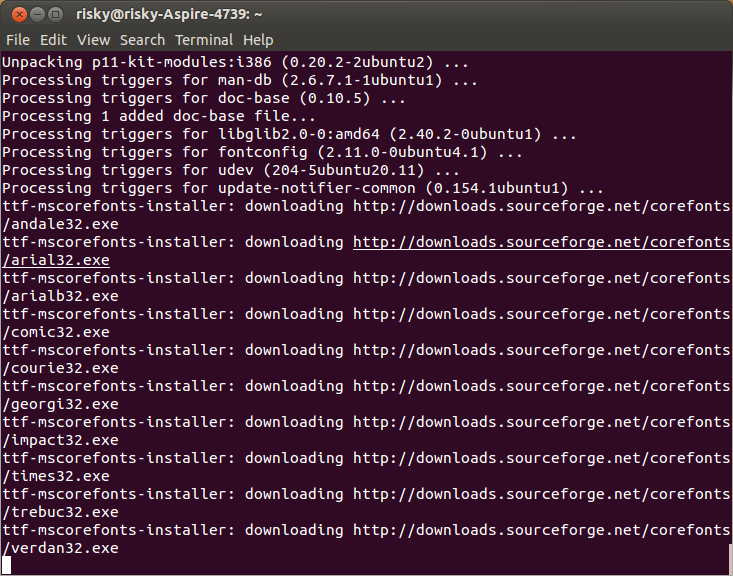Viewport: 733px width, 576px height.
Task: Click the '/courie32.exe' text
Action: tap(60, 368)
